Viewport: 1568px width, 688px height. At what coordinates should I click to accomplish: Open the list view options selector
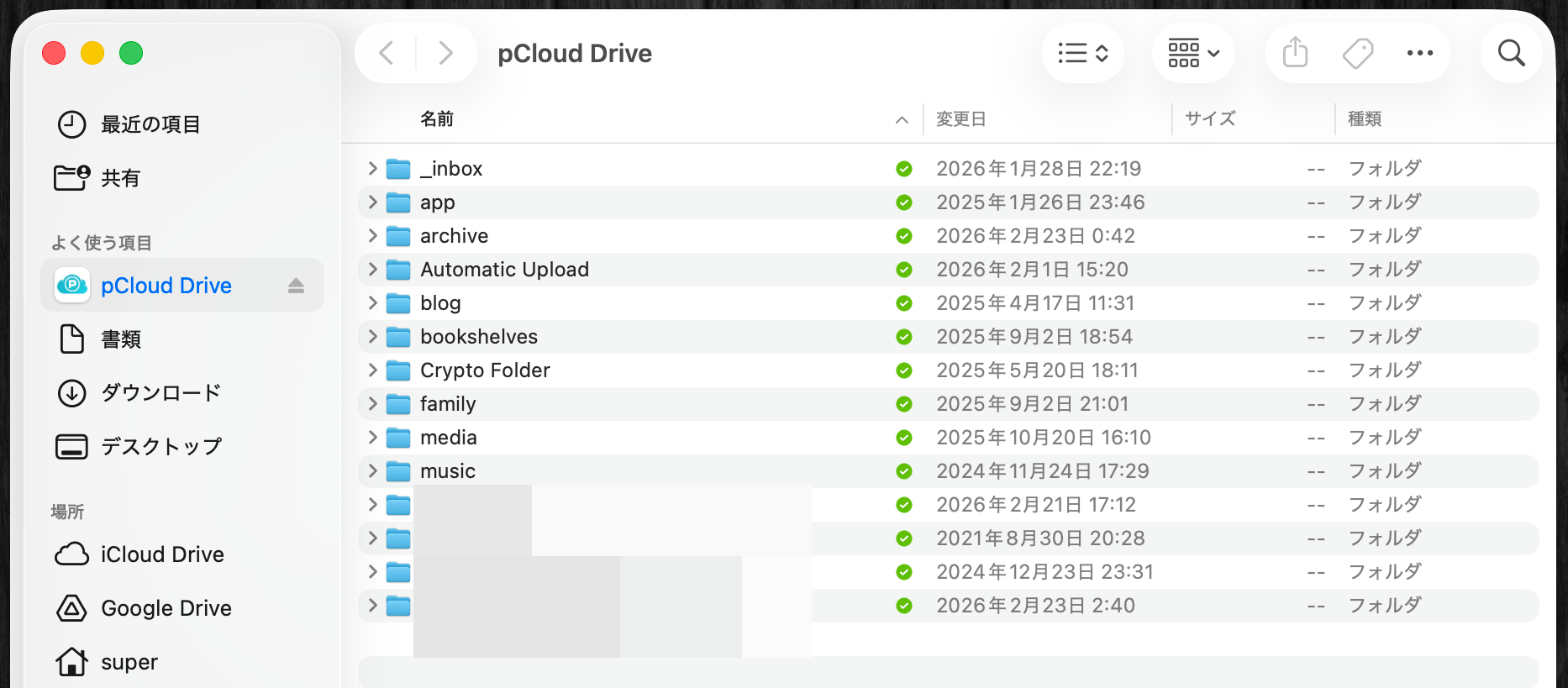pyautogui.click(x=1082, y=54)
